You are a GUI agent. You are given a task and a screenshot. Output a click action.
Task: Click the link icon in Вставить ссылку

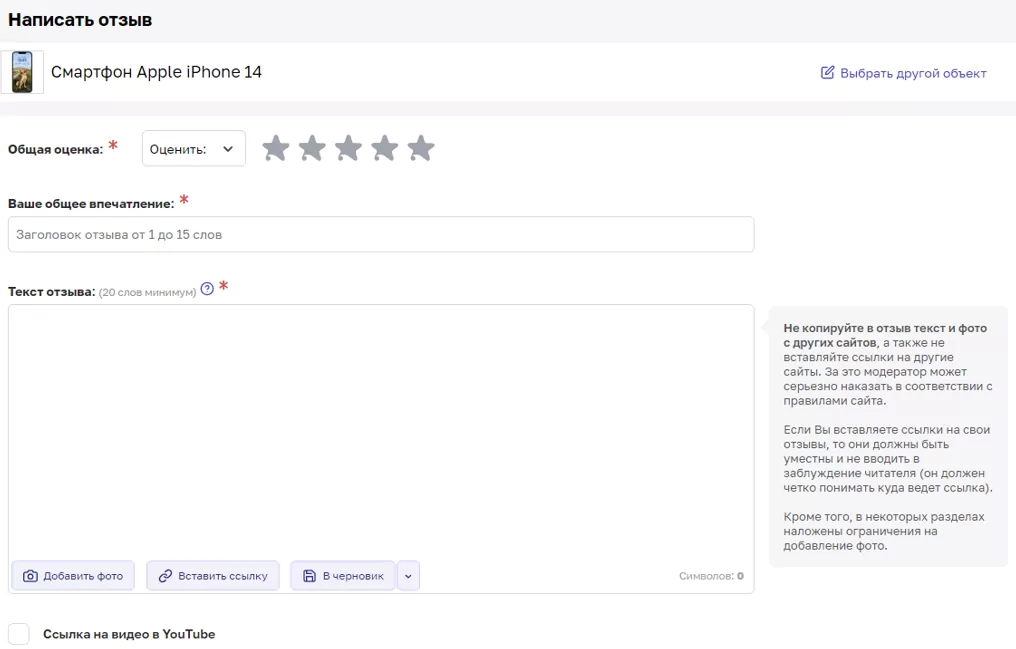coord(165,576)
